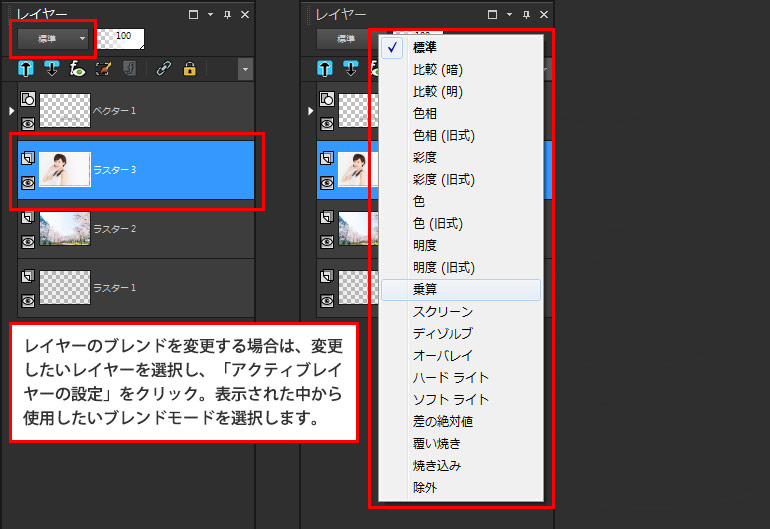Toggle visibility of ラスター 3 in left panel
The height and width of the screenshot is (529, 770).
pos(28,182)
